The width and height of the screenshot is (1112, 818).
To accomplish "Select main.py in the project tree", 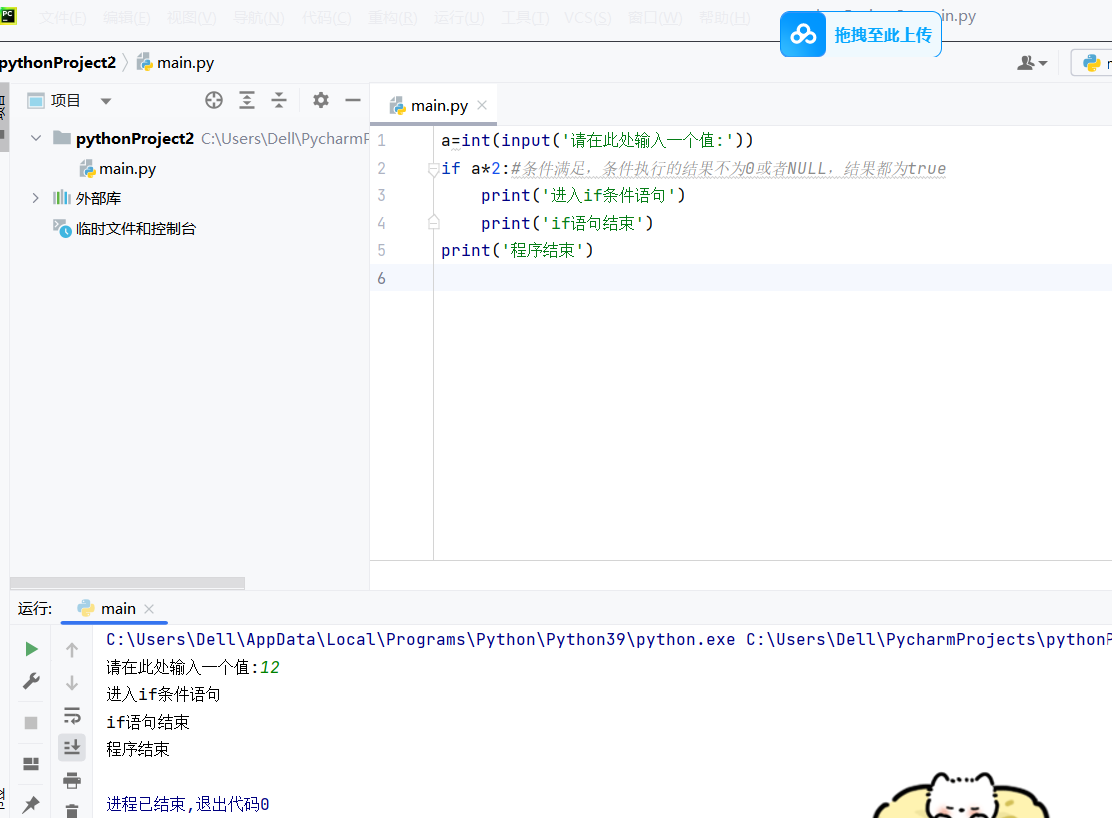I will [x=127, y=169].
